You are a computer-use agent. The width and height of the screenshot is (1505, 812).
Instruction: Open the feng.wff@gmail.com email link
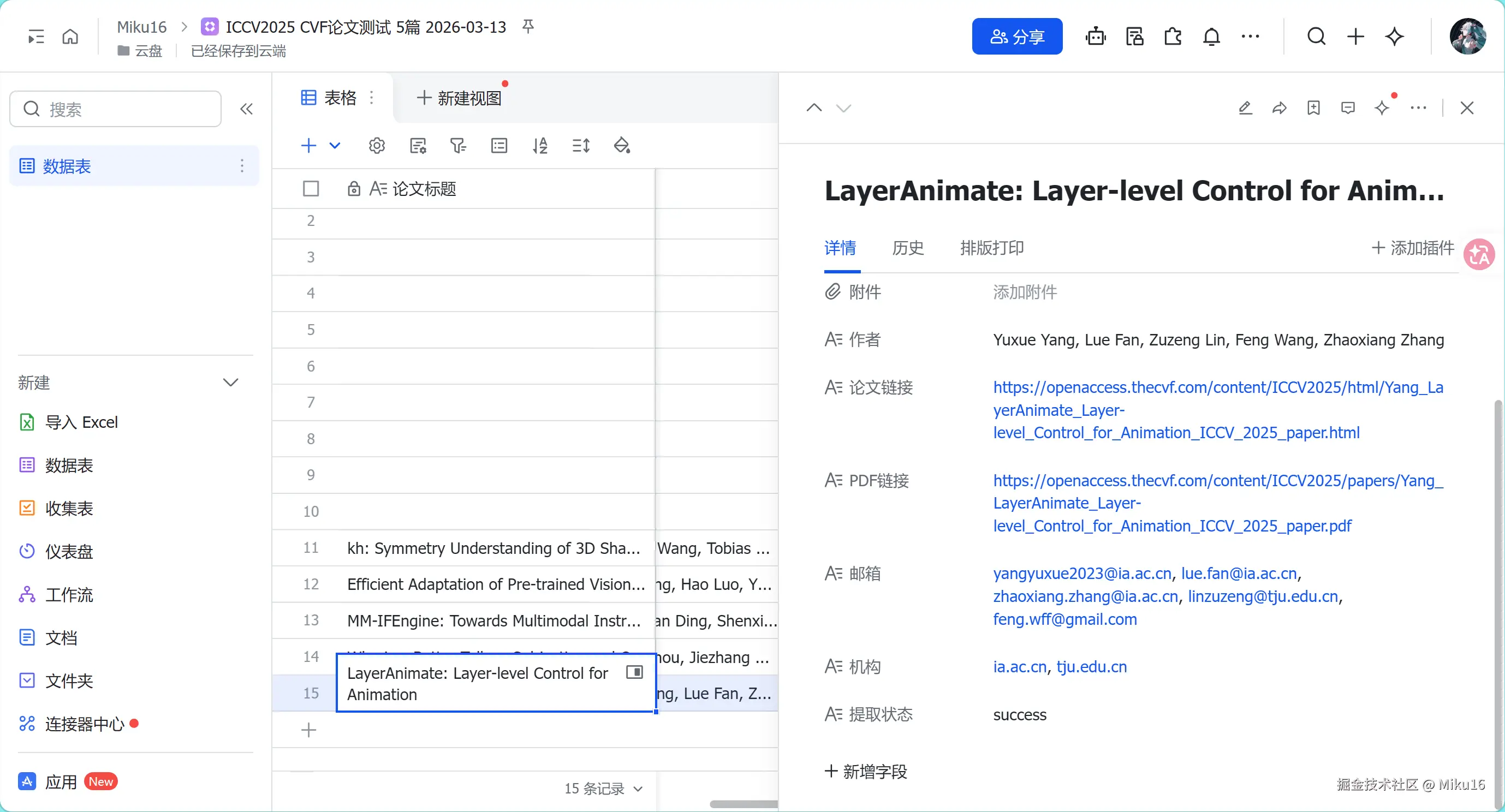[x=1064, y=619]
